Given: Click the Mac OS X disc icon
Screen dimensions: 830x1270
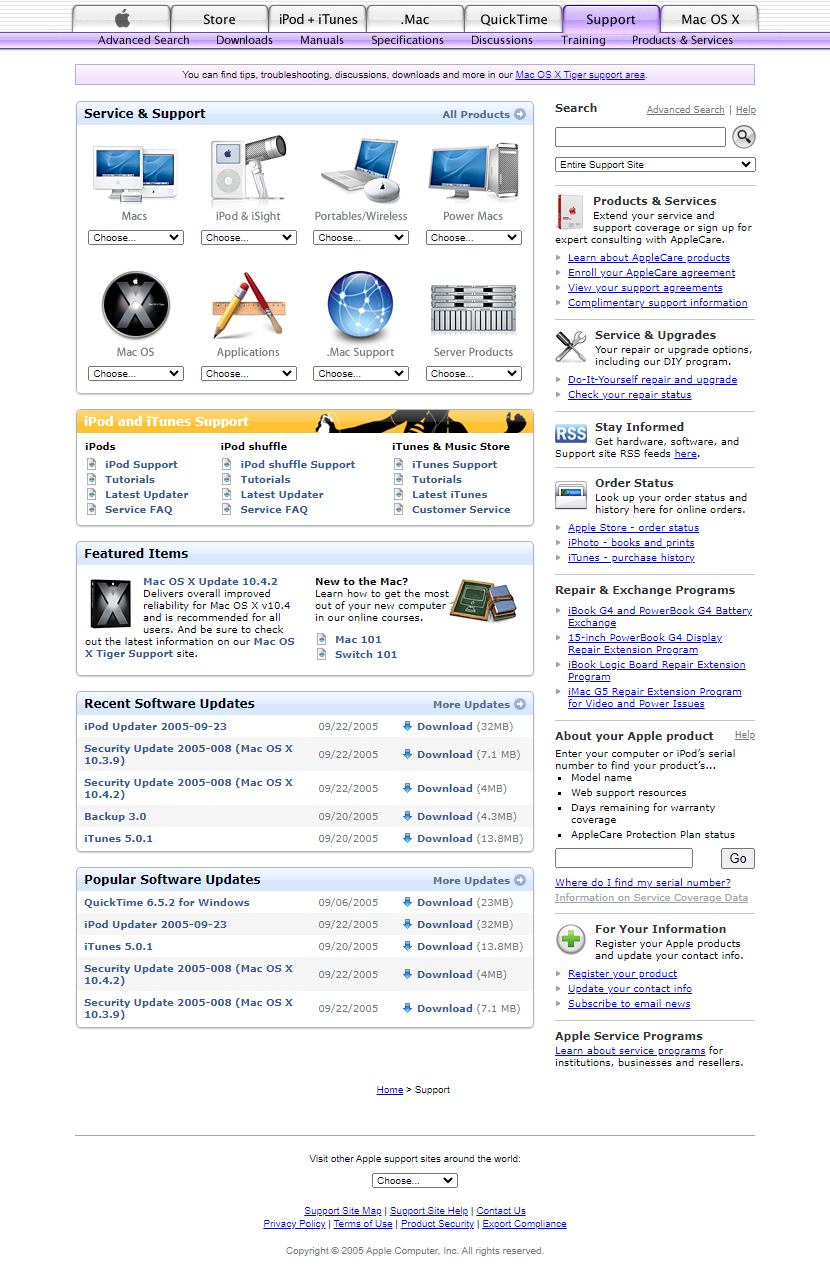Looking at the screenshot, I should (135, 306).
